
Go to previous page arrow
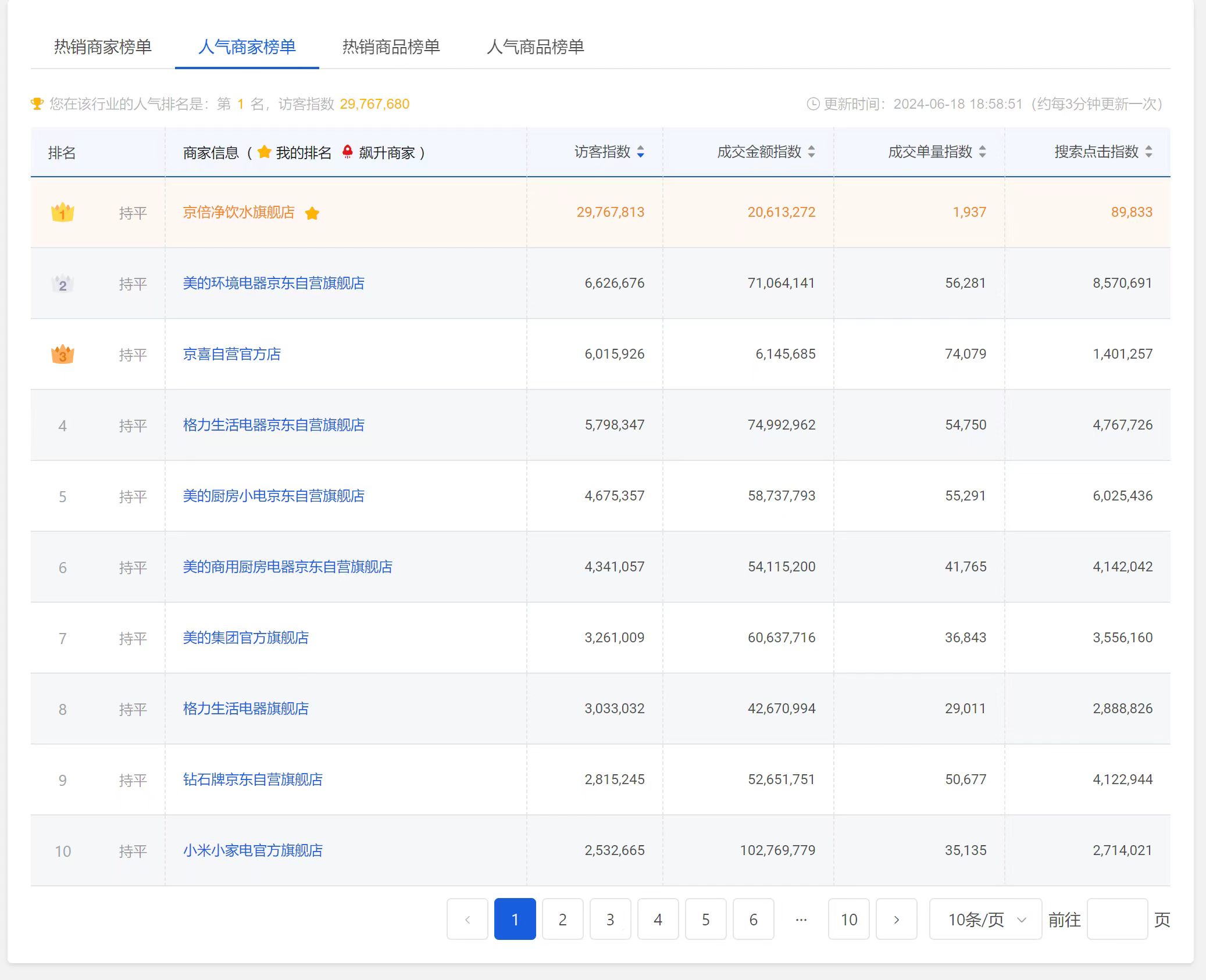(468, 919)
